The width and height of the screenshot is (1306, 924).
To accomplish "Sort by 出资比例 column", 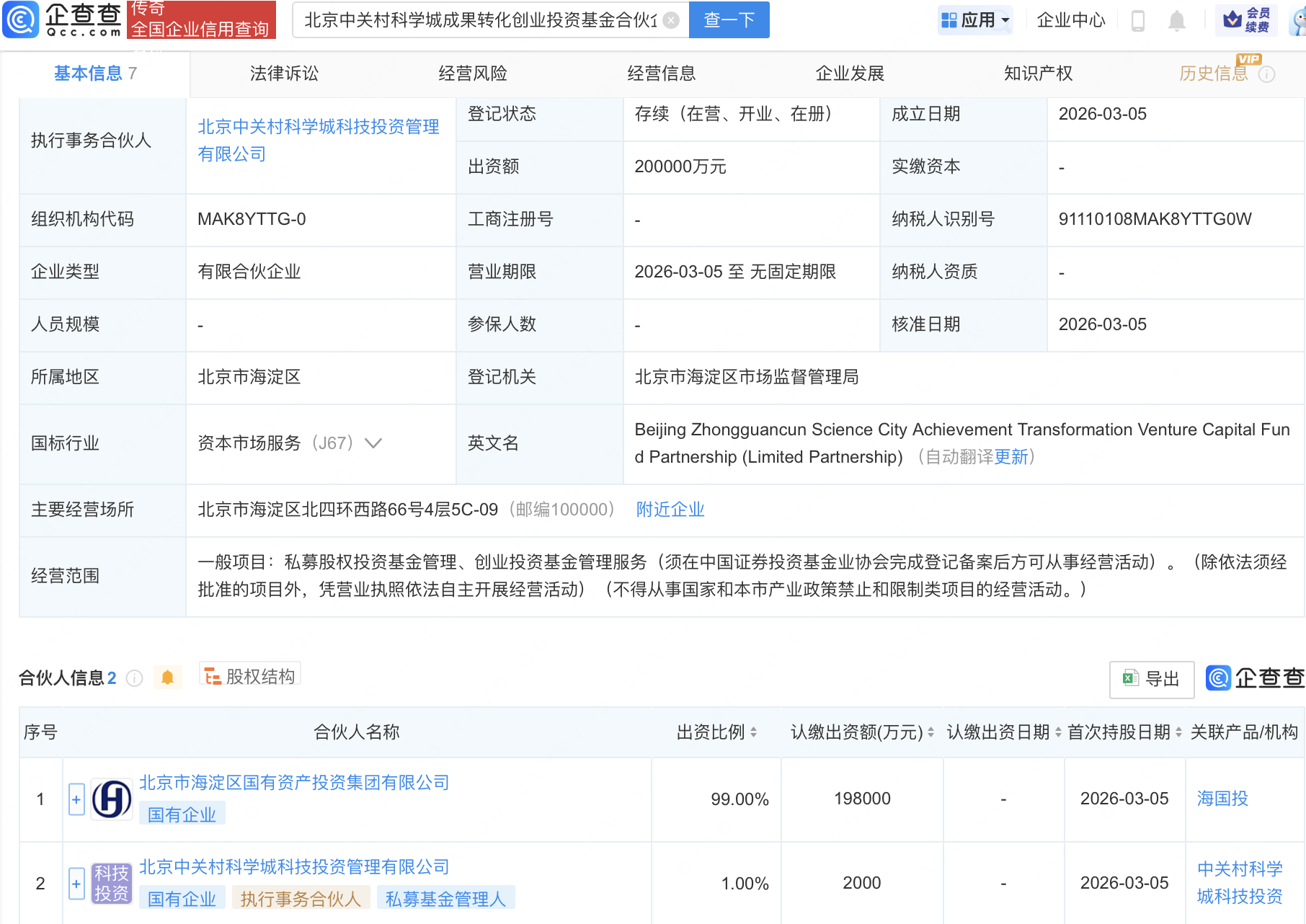I will click(753, 732).
